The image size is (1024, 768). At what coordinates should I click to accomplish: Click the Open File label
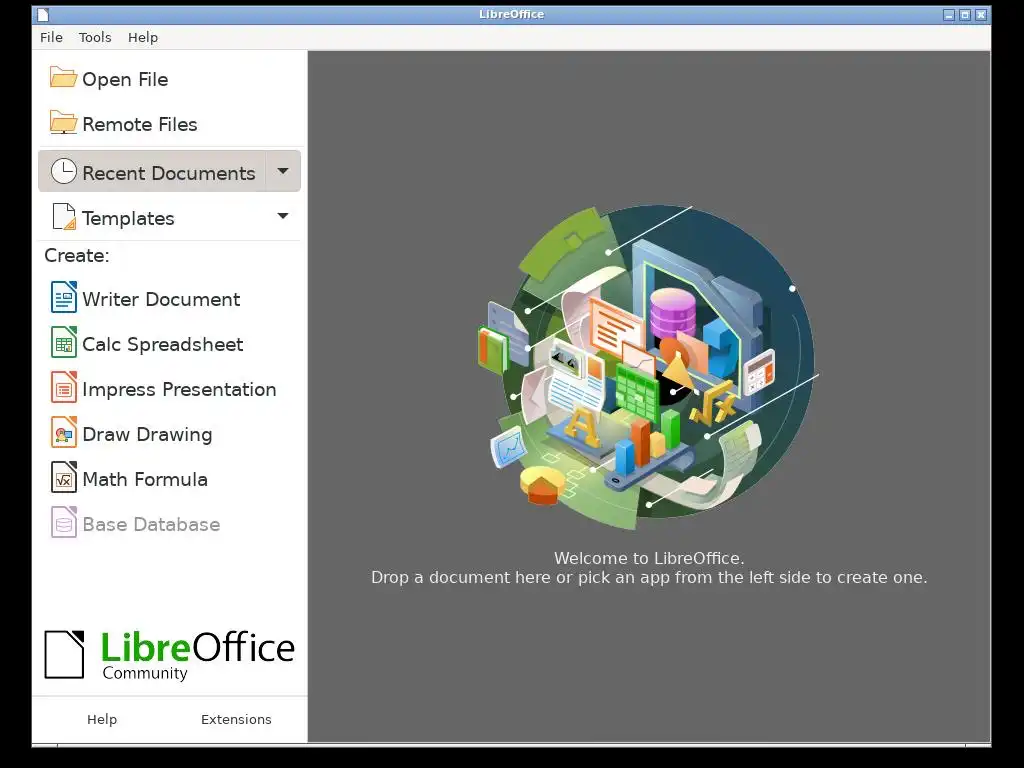pos(125,79)
